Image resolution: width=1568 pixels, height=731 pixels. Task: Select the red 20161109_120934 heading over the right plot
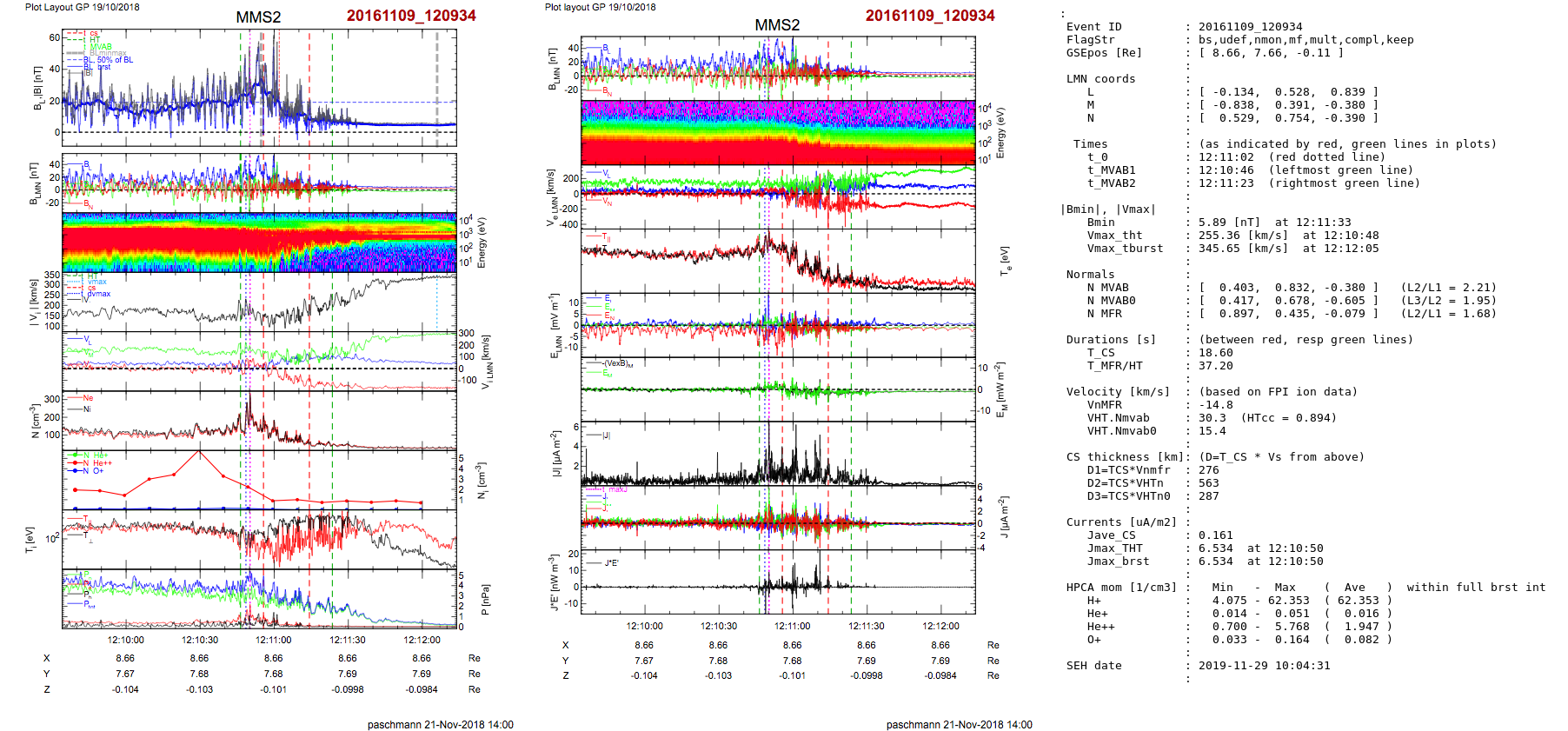pyautogui.click(x=929, y=16)
